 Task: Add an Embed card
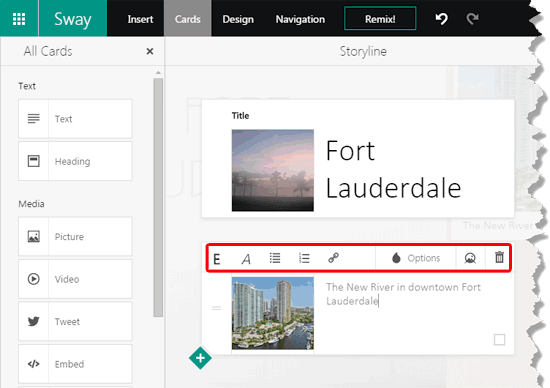(75, 364)
